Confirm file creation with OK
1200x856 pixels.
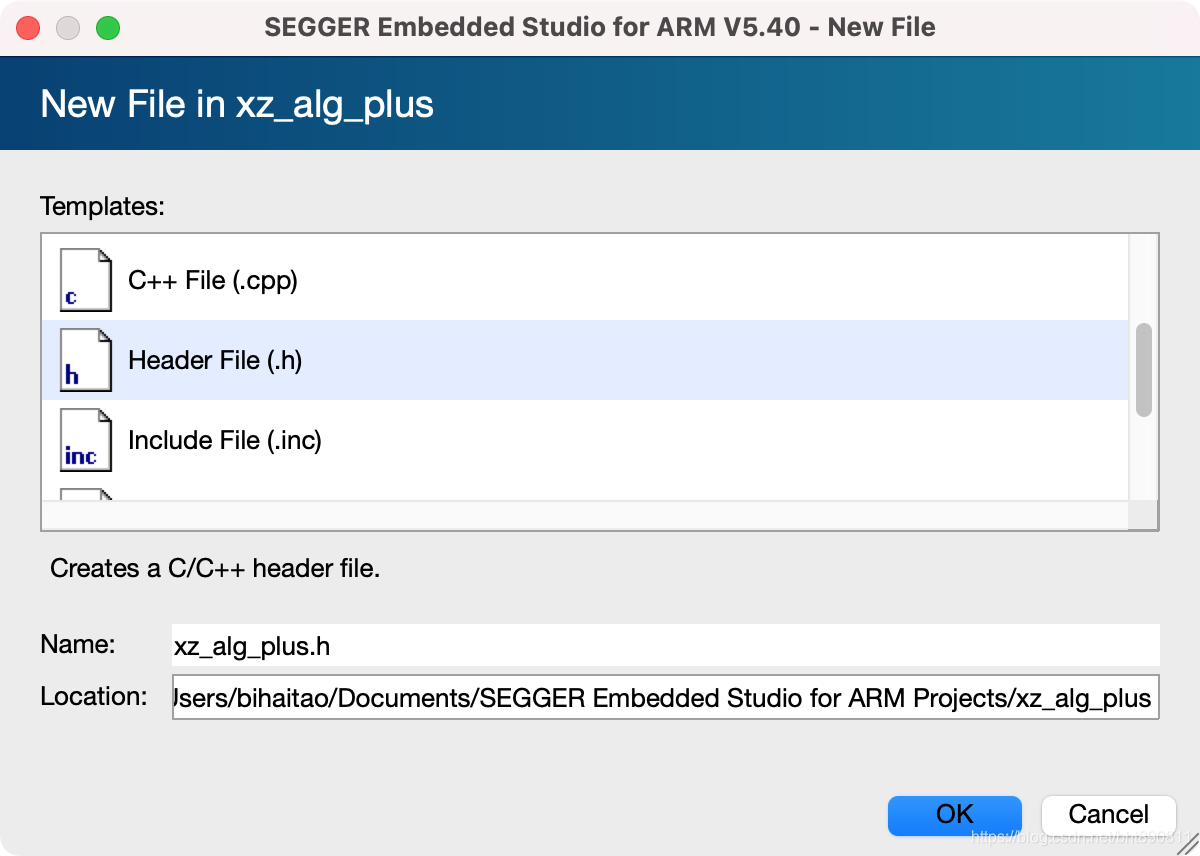point(954,815)
